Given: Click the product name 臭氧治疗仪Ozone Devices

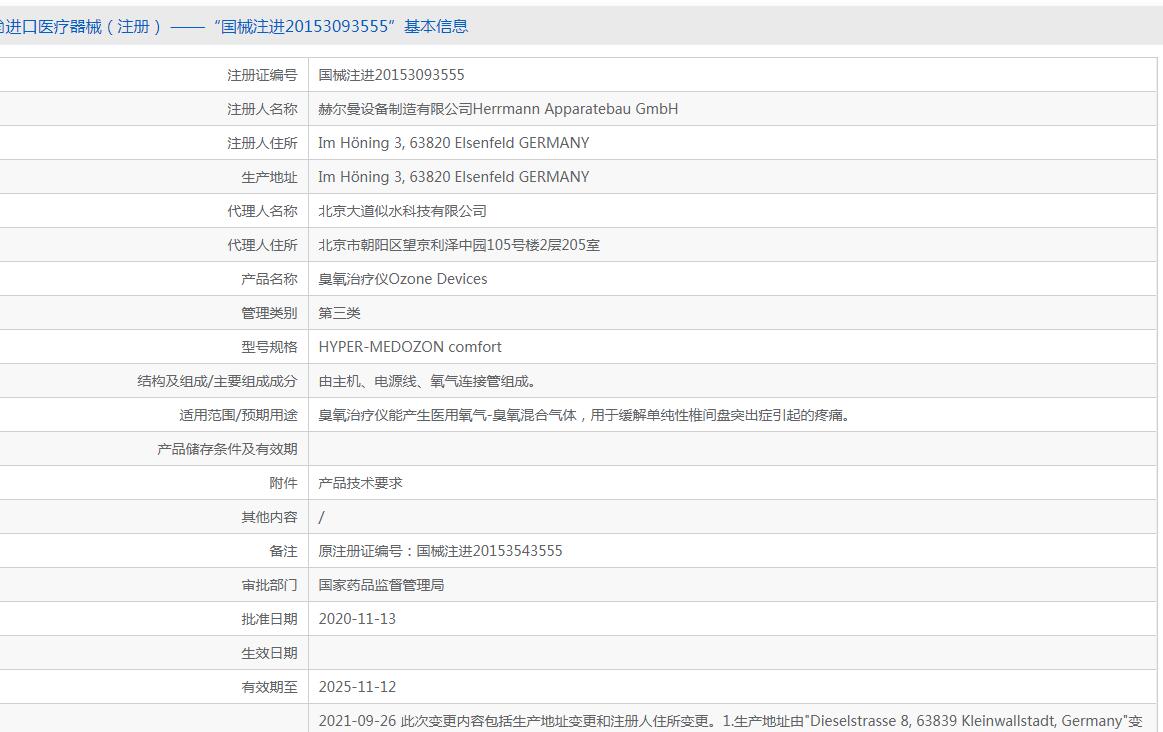Looking at the screenshot, I should pyautogui.click(x=403, y=279).
